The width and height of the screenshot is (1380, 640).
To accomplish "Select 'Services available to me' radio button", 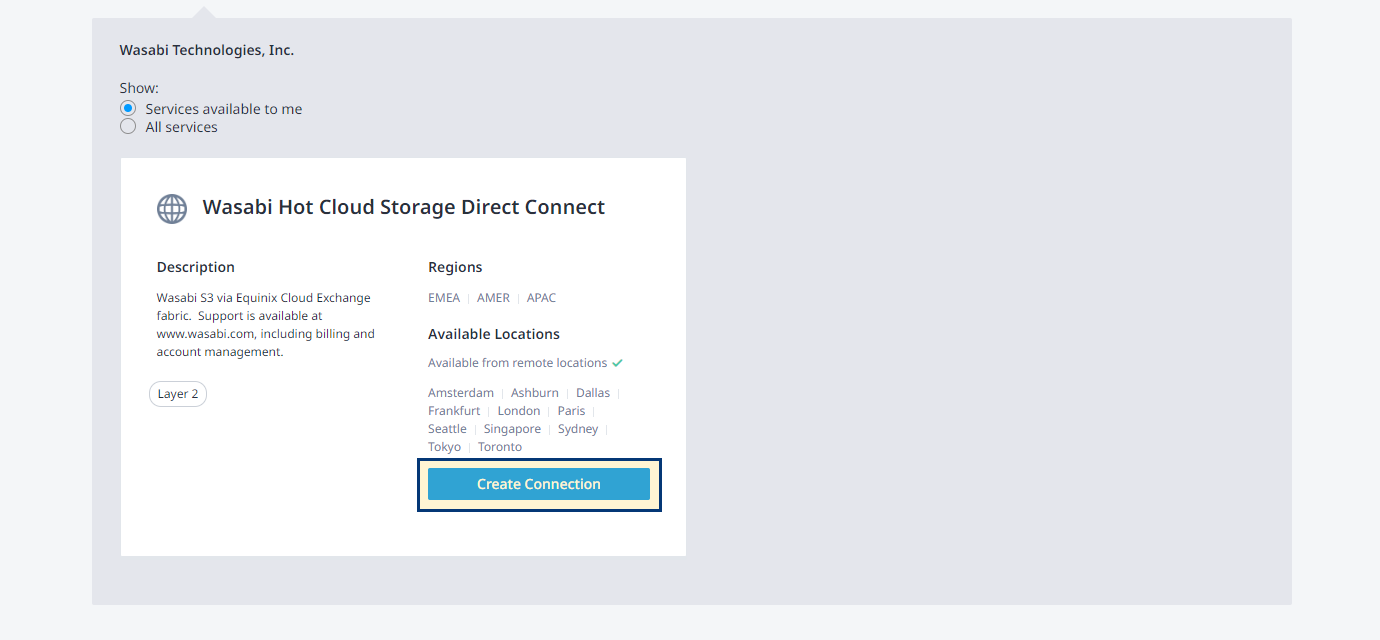I will (128, 108).
